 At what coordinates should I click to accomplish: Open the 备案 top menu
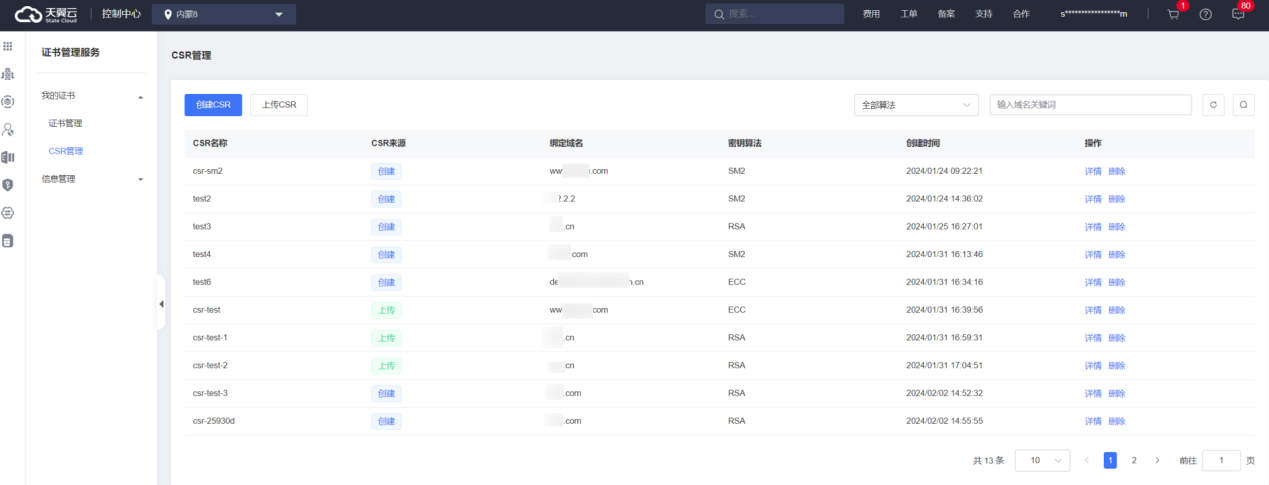(946, 14)
